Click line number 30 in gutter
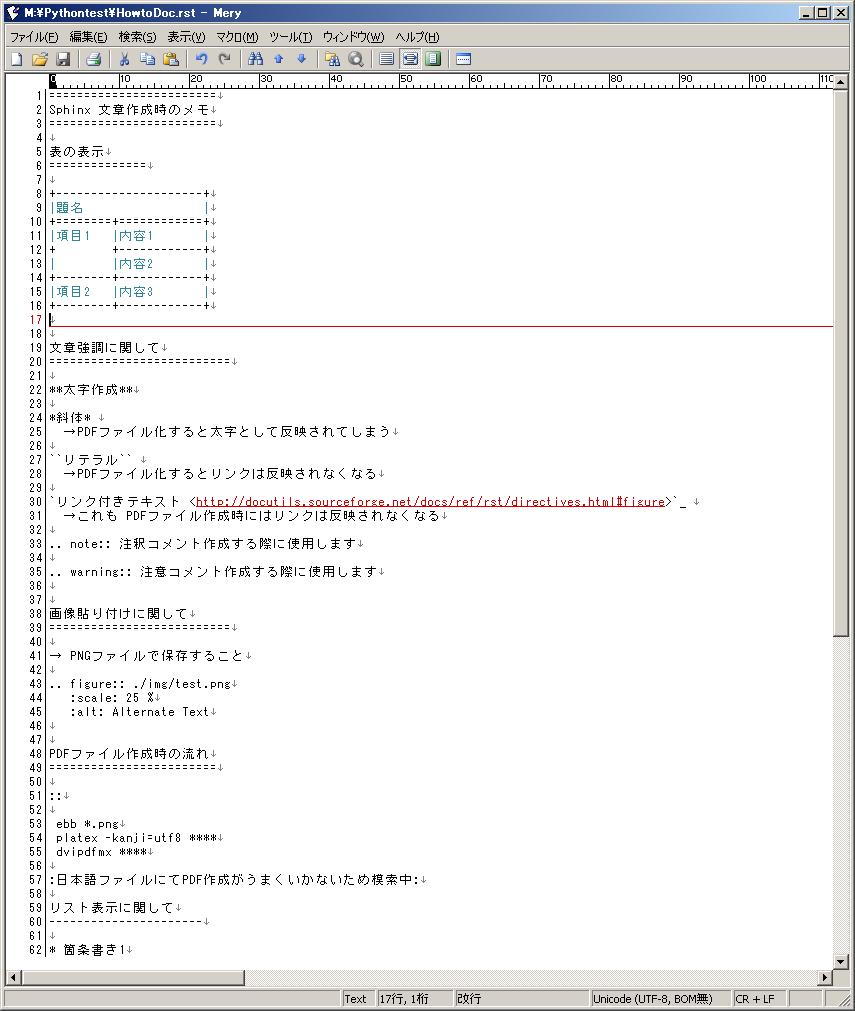The image size is (855, 1011). pyautogui.click(x=35, y=502)
